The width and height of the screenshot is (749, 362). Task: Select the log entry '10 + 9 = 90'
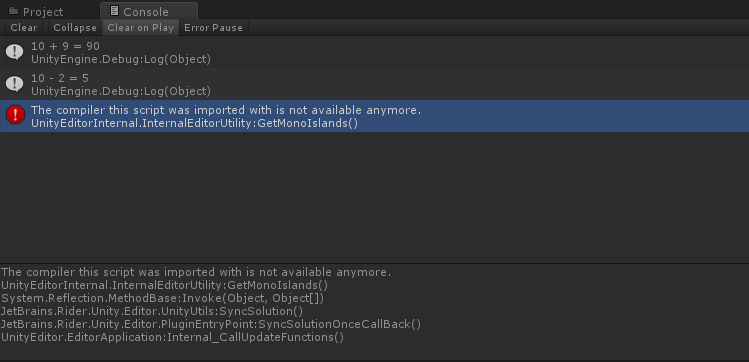374,52
